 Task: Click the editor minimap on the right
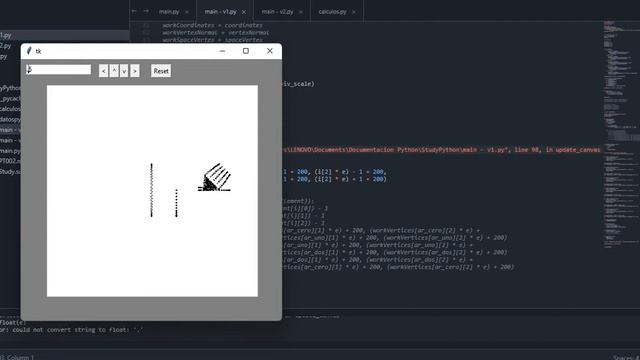621,135
